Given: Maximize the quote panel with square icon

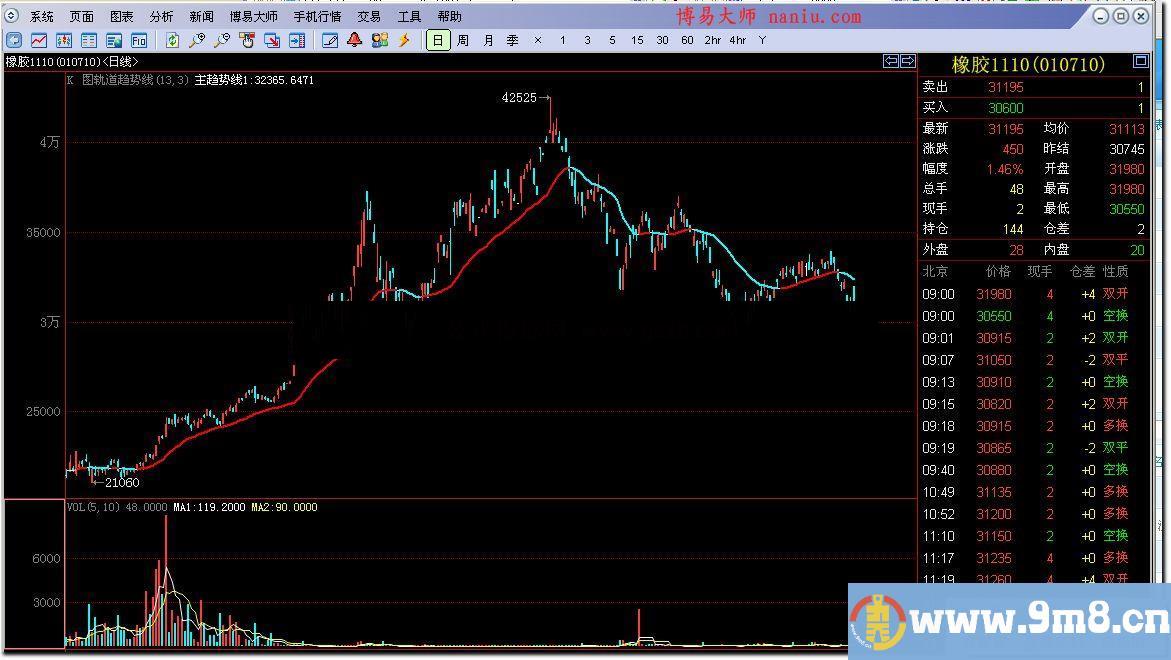Looking at the screenshot, I should (1140, 61).
